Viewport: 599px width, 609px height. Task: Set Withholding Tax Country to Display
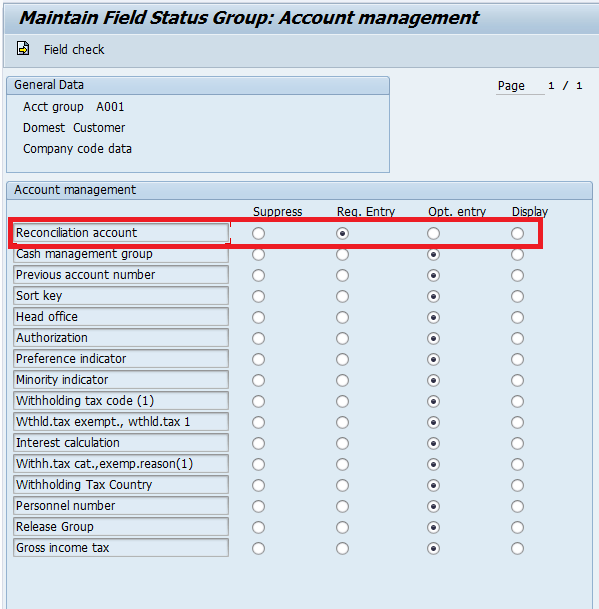tap(517, 485)
